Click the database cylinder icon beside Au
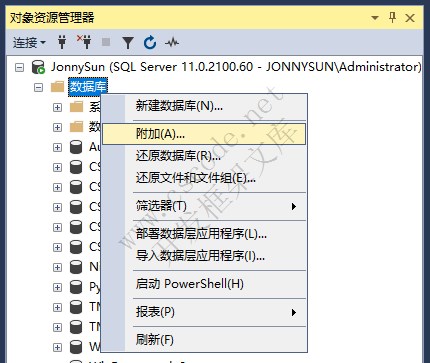The image size is (430, 363). (x=76, y=147)
